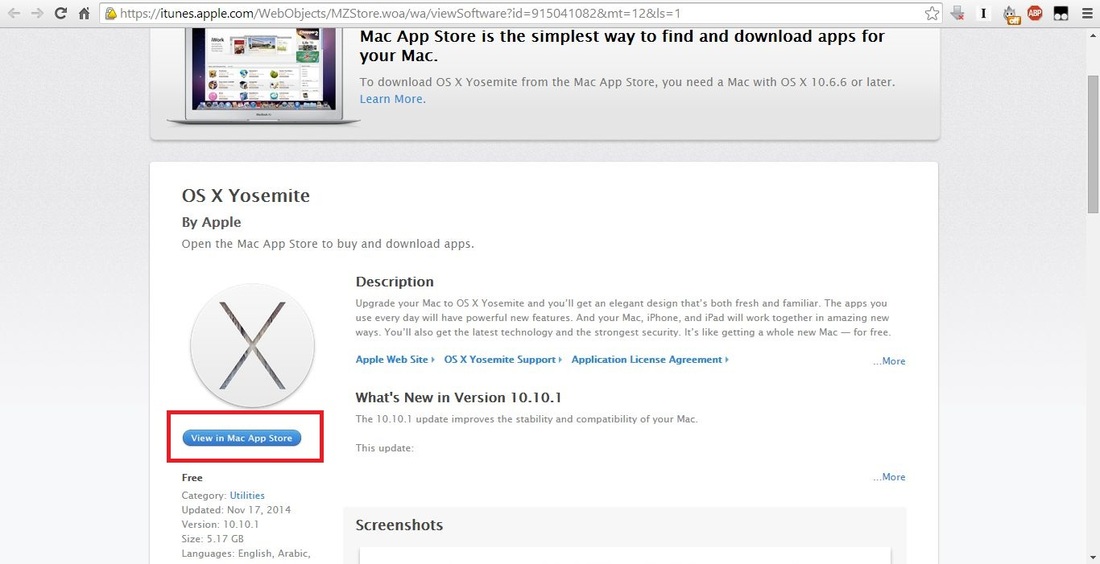Click the 'Updated: Nov 17, 2014' text
This screenshot has height=564, width=1100.
click(236, 510)
